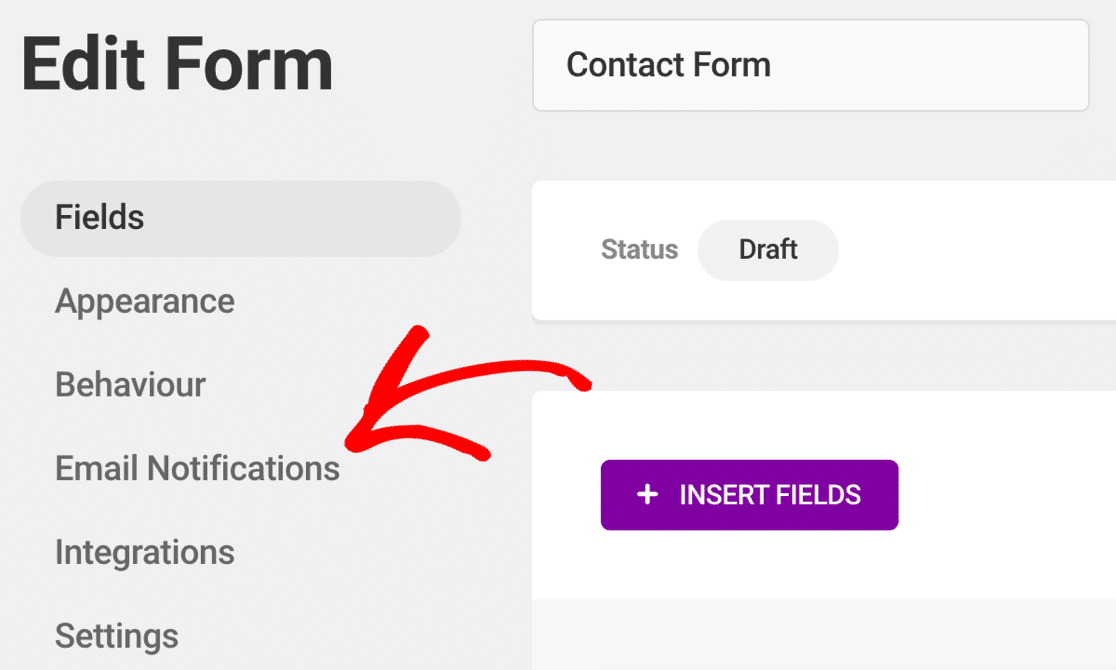This screenshot has width=1116, height=670.
Task: Click the Status label
Action: point(639,250)
